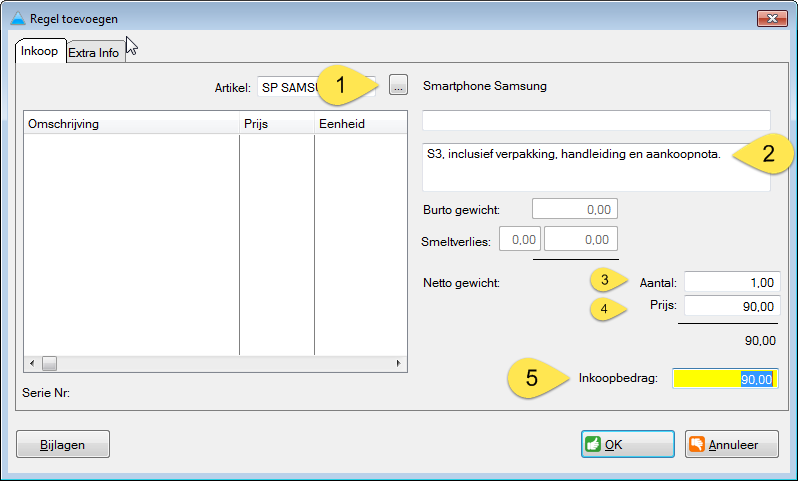Click the Aantal quantity field
The width and height of the screenshot is (798, 481).
pyautogui.click(x=731, y=283)
